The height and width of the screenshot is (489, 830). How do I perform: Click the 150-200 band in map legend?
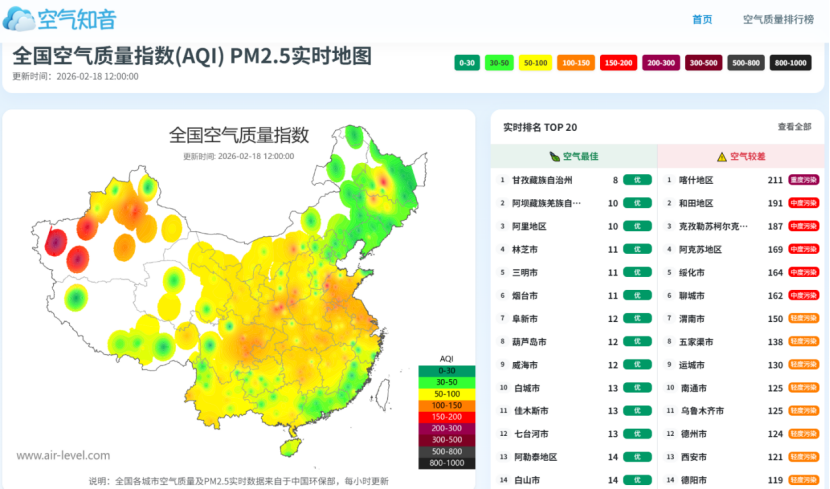pyautogui.click(x=447, y=416)
